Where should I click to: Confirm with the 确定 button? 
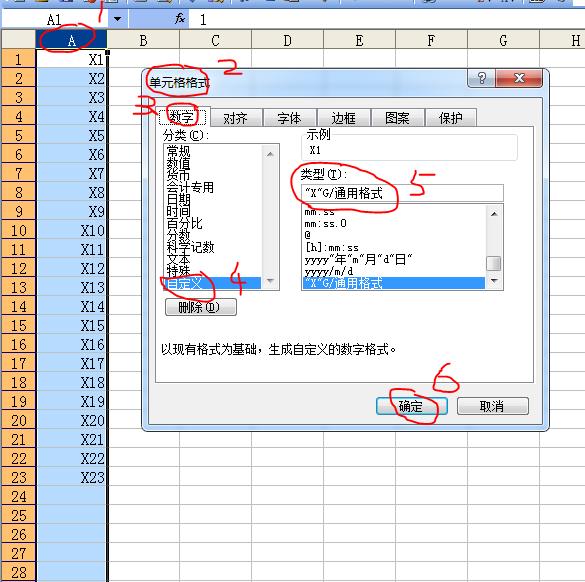click(x=412, y=406)
